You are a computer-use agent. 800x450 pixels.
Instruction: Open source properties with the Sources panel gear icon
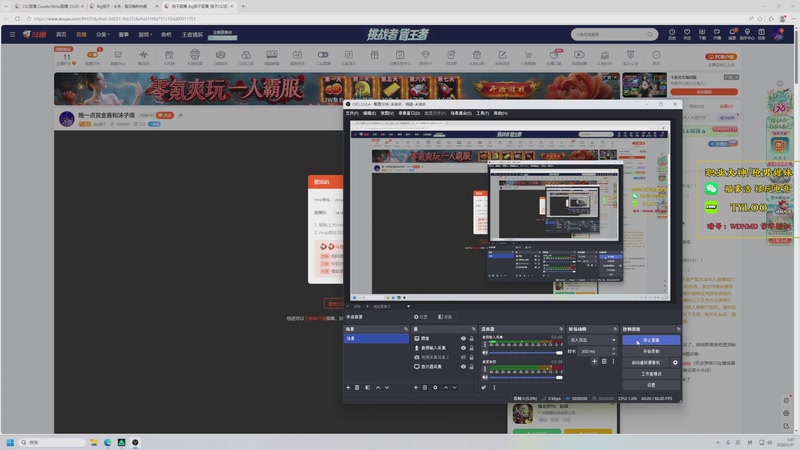pos(435,388)
